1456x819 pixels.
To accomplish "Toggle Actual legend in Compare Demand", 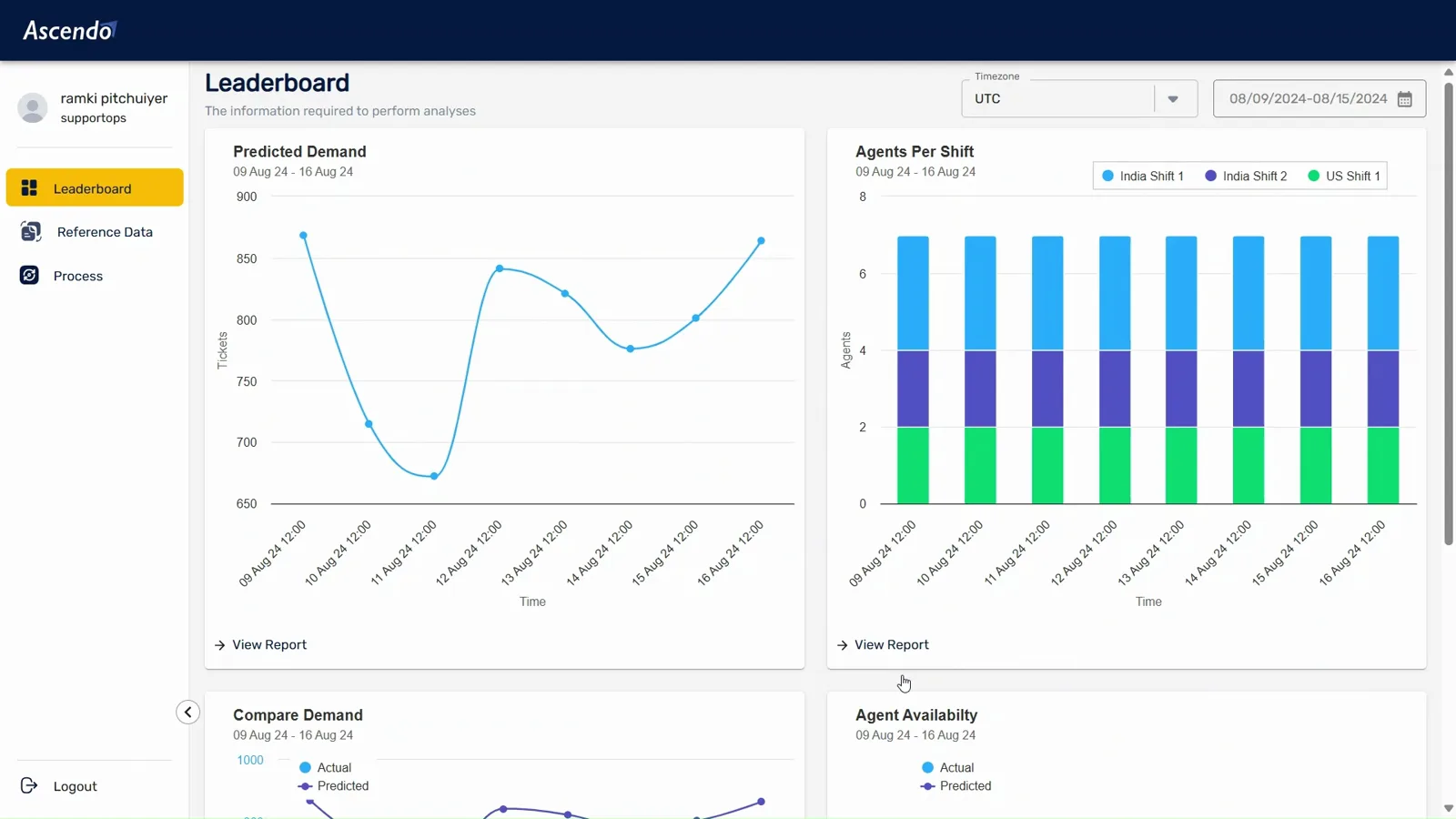I will pos(325,767).
